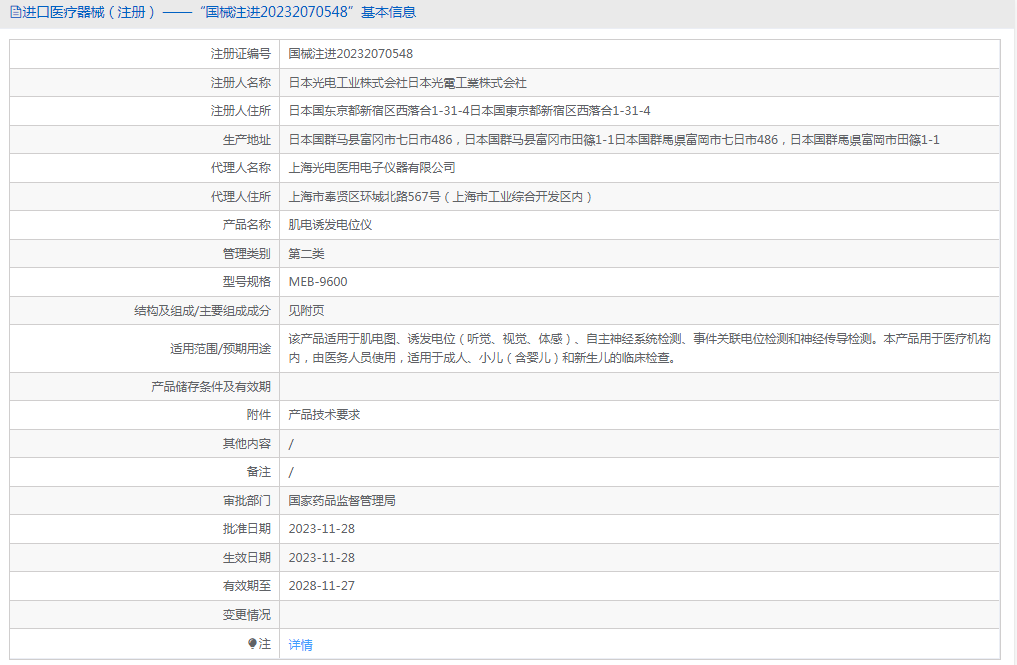Select management class value 第二类
The image size is (1017, 665).
[306, 254]
